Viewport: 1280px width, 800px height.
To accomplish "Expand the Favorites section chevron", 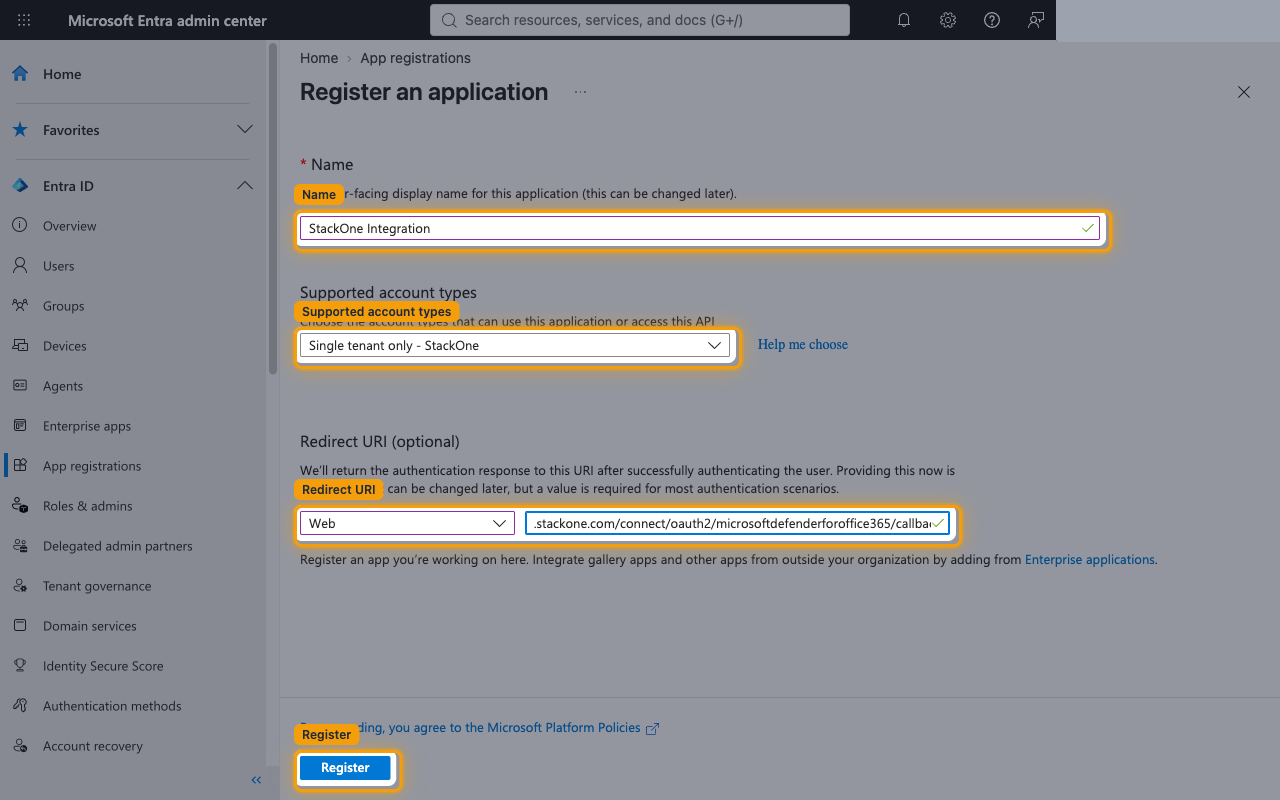I will (x=245, y=130).
